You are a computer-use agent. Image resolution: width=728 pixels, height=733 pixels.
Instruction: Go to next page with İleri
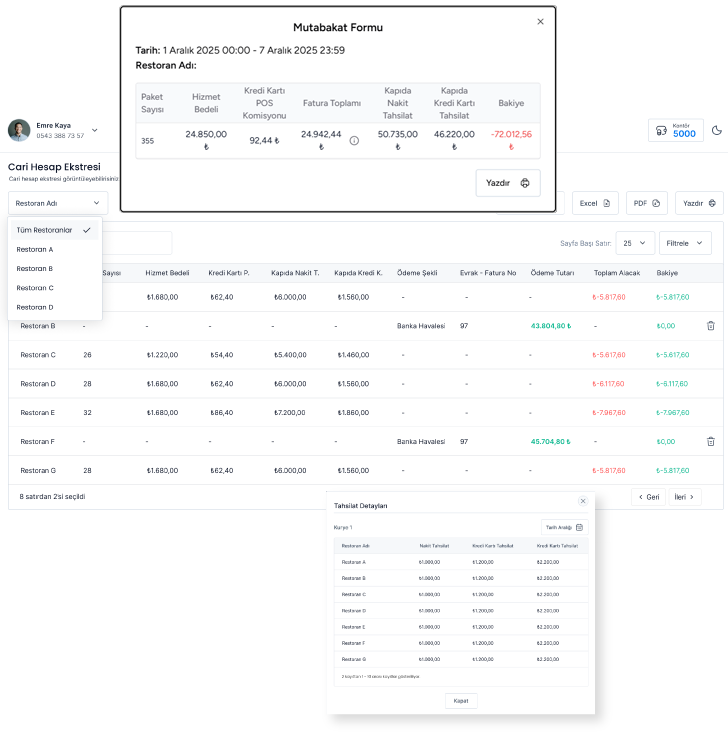(x=685, y=497)
